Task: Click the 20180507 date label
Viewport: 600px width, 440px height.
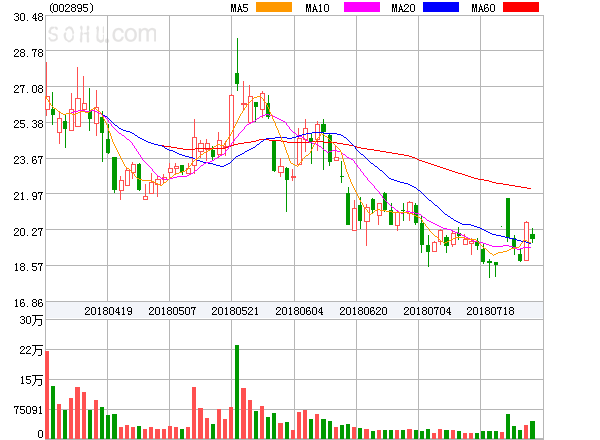Action: [172, 311]
